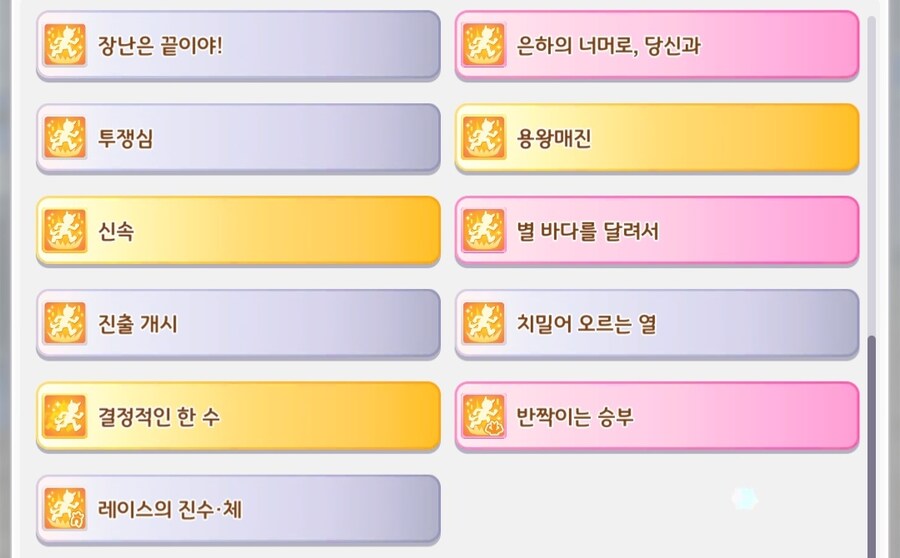Select the 치밀어 오르는 열 skill label

(587, 324)
